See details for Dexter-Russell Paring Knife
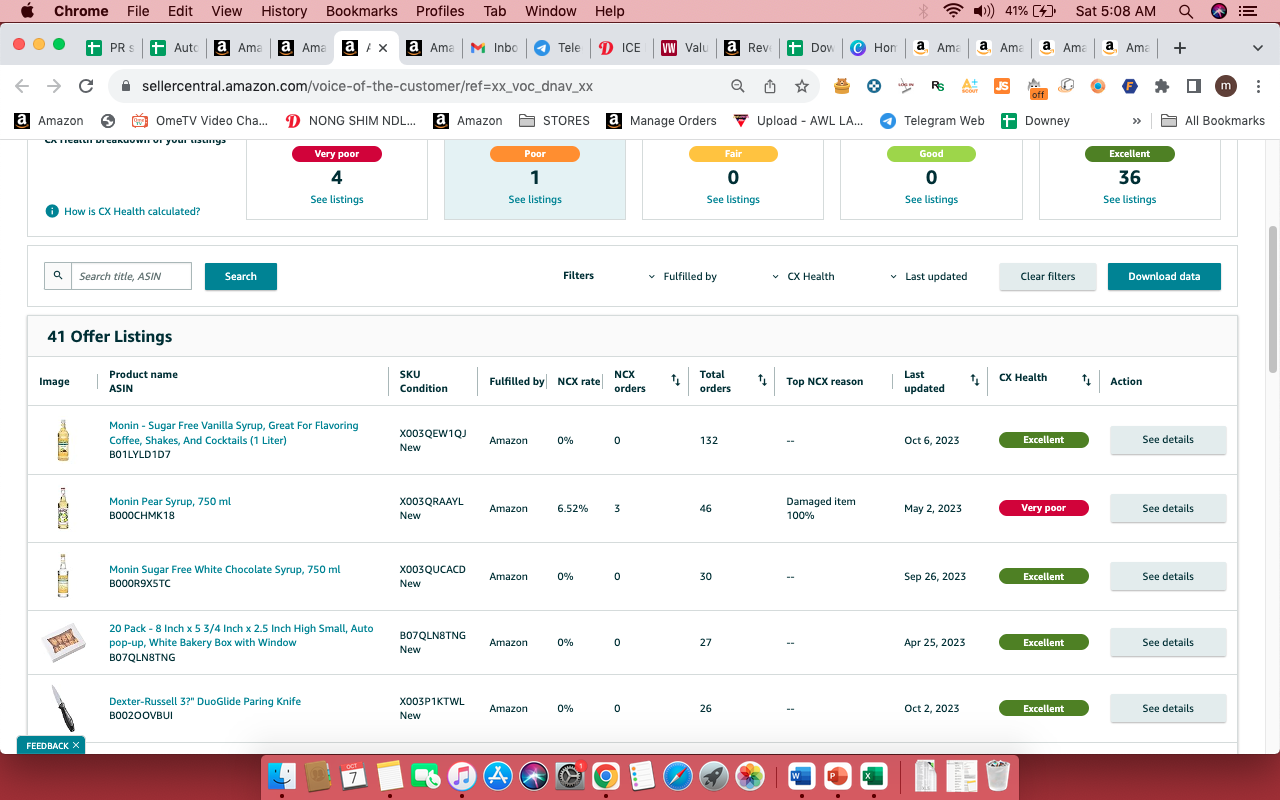Viewport: 1280px width, 800px height. pos(1168,708)
